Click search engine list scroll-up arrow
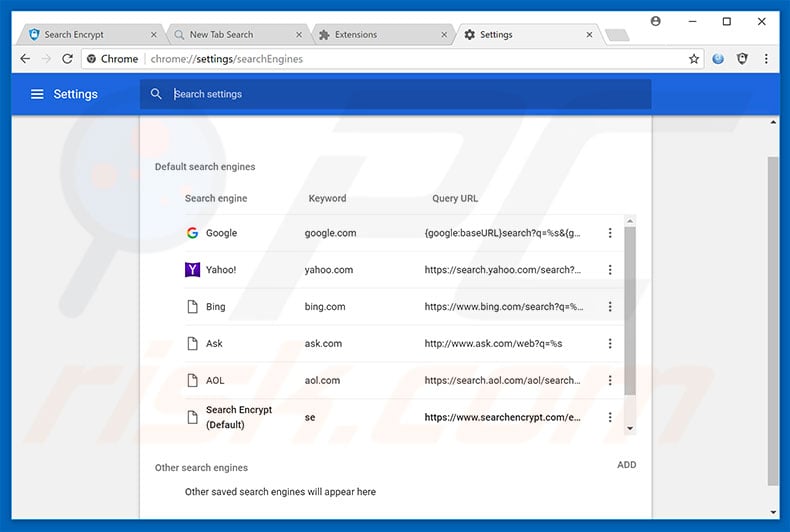The image size is (790, 532). [630, 221]
